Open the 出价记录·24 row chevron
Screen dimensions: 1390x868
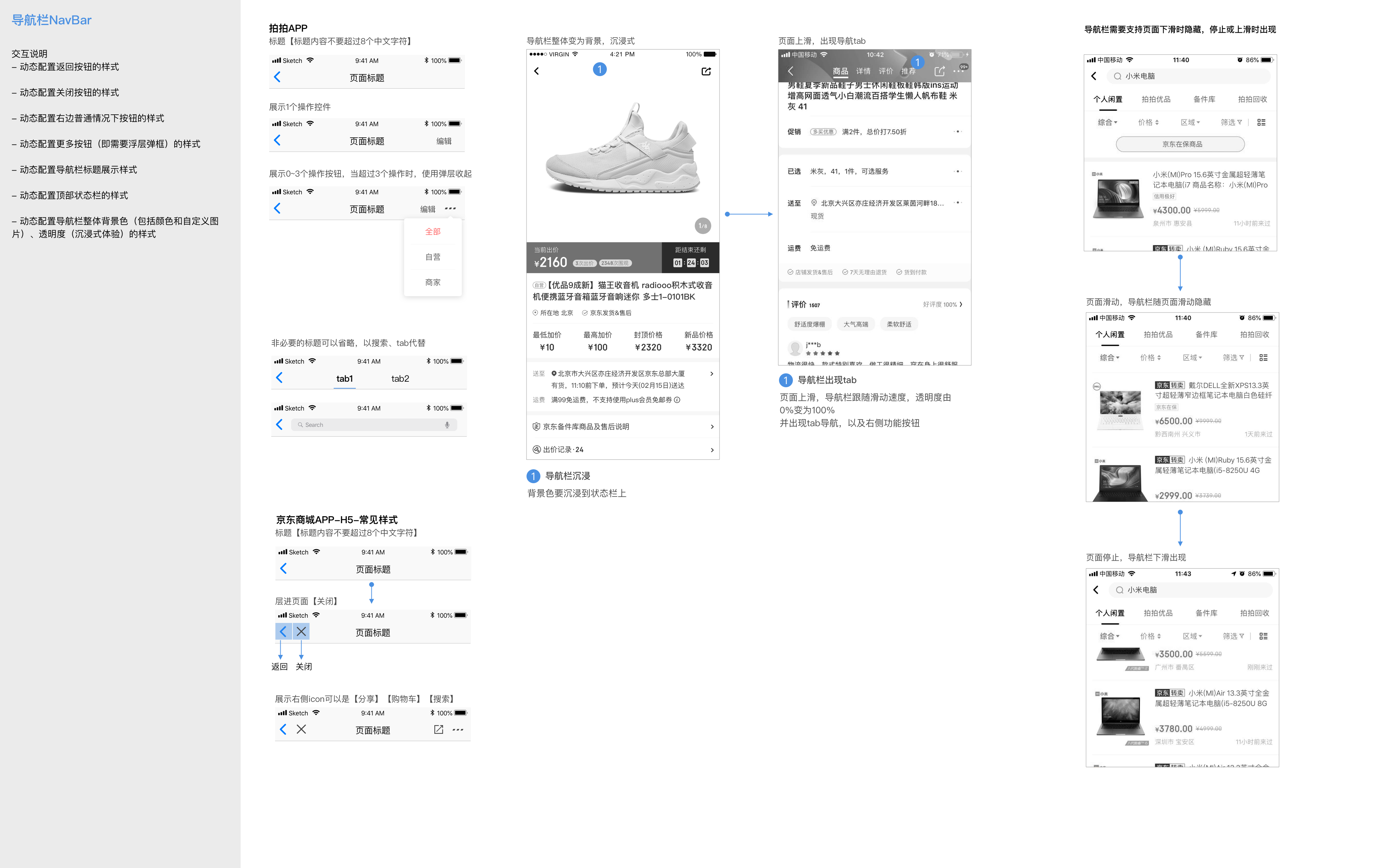[712, 449]
